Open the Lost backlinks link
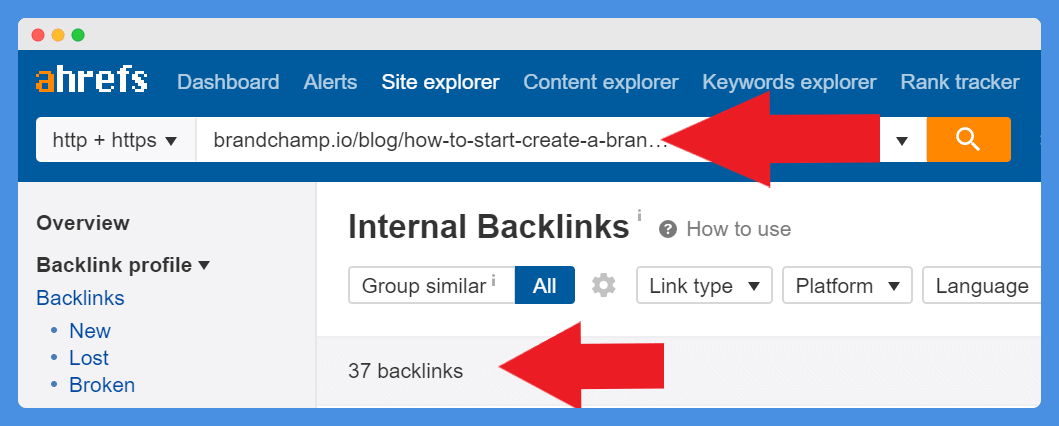The width and height of the screenshot is (1059, 426). pyautogui.click(x=88, y=358)
